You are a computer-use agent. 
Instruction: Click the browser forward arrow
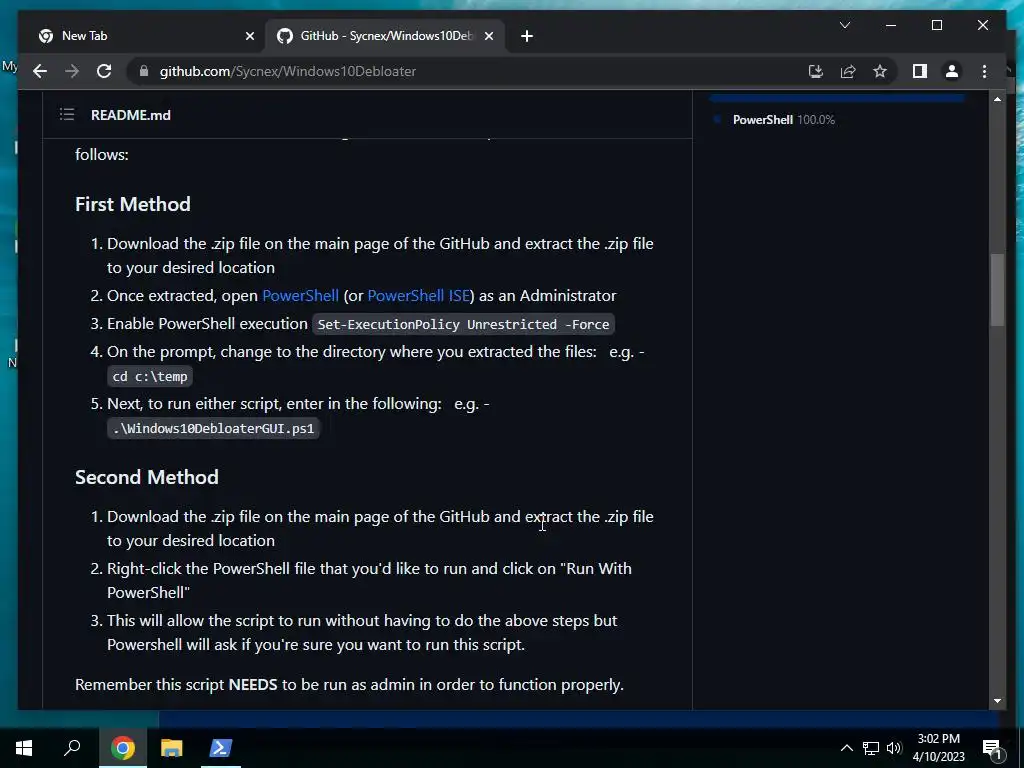pos(72,71)
